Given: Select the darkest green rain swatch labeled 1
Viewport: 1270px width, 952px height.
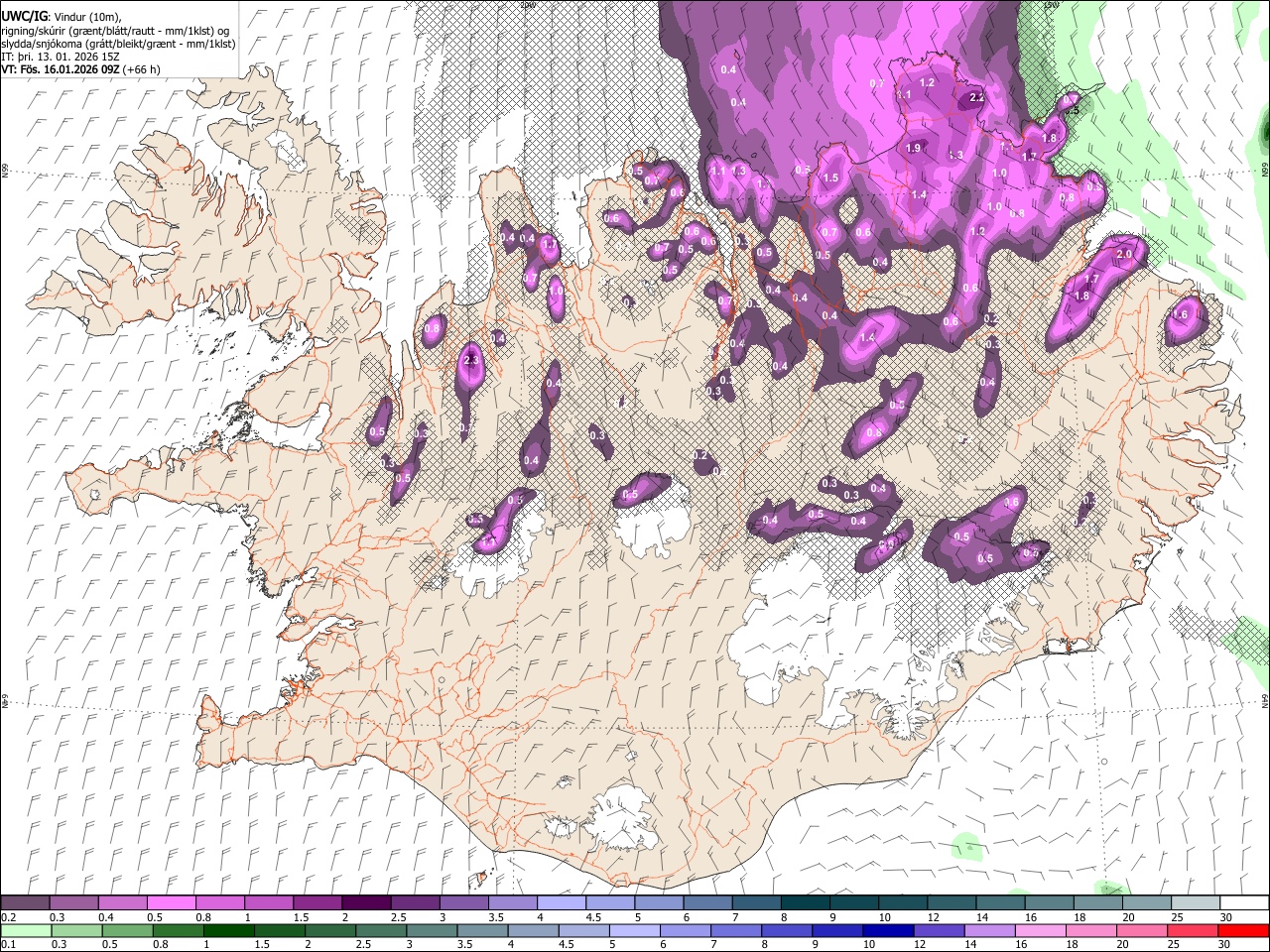Looking at the screenshot, I should click(x=228, y=930).
